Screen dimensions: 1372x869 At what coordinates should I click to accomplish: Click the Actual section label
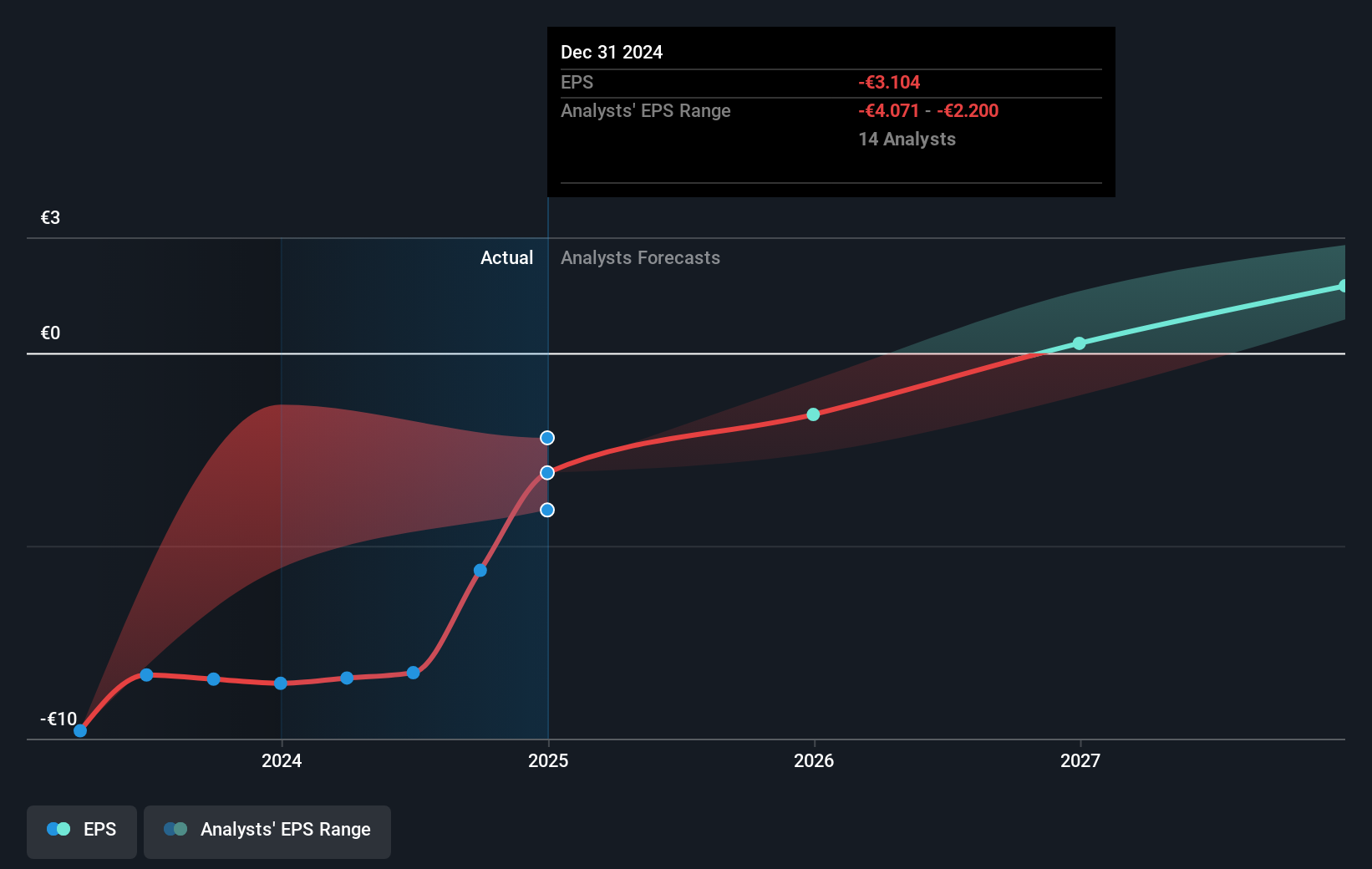(x=506, y=258)
